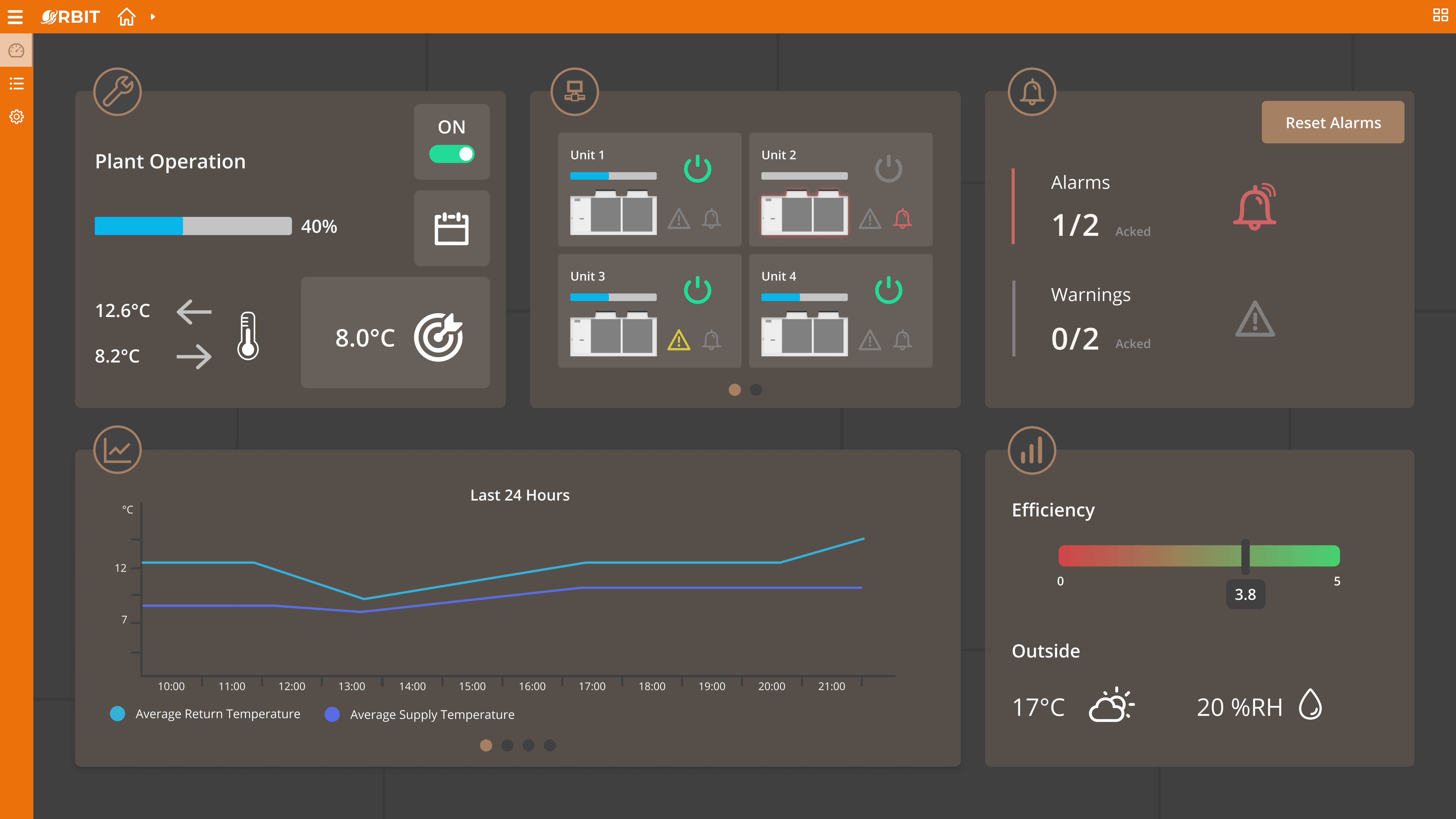Click the Alarms 1/2 count
The image size is (1456, 819).
tap(1075, 225)
